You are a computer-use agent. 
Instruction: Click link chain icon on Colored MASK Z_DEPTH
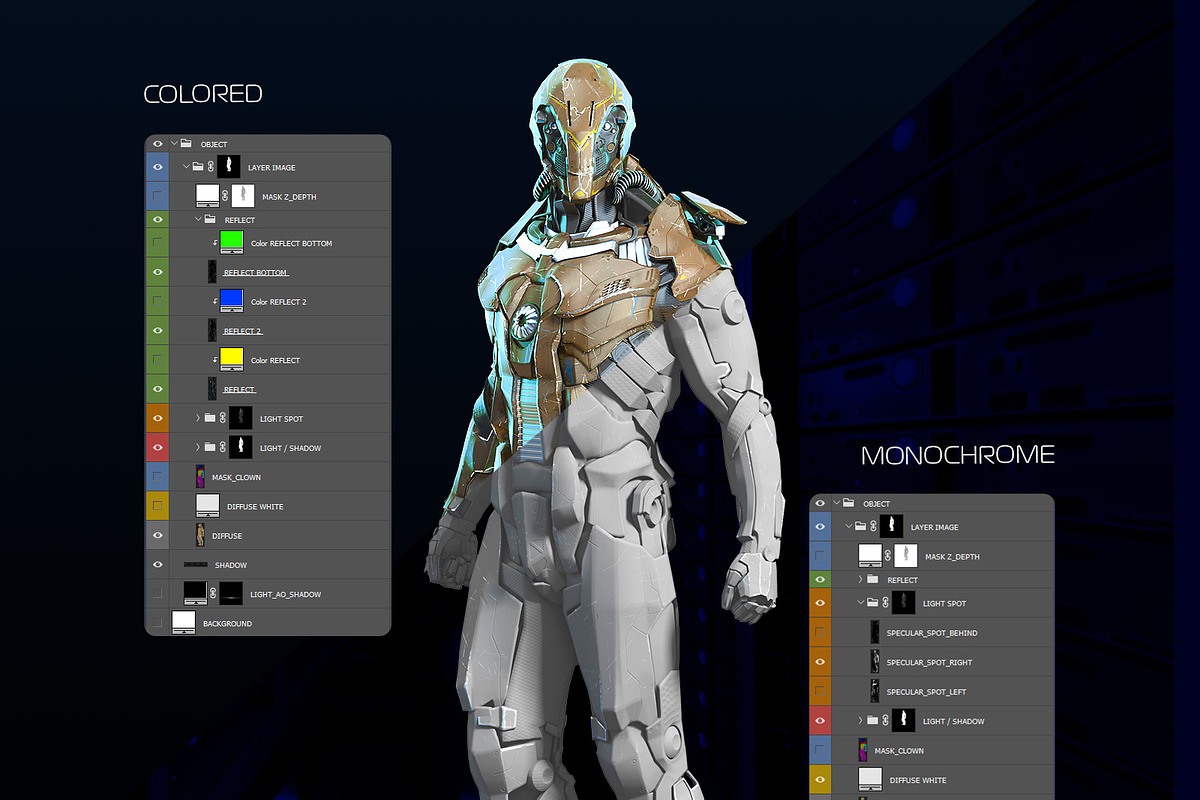(x=225, y=196)
